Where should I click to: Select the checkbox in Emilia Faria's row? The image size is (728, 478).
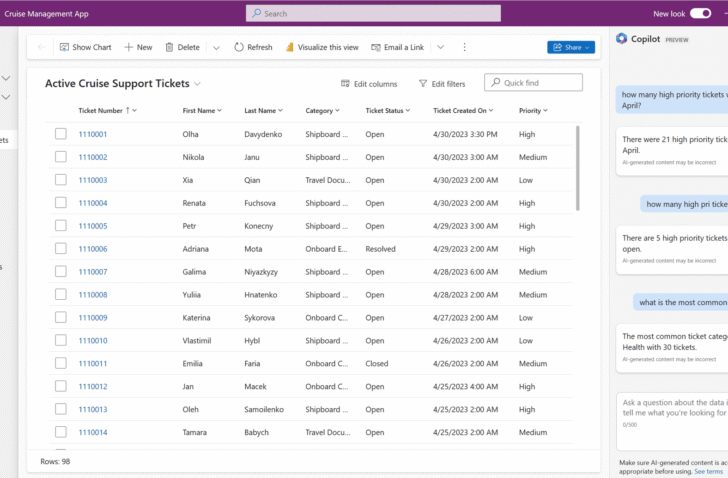[x=61, y=363]
